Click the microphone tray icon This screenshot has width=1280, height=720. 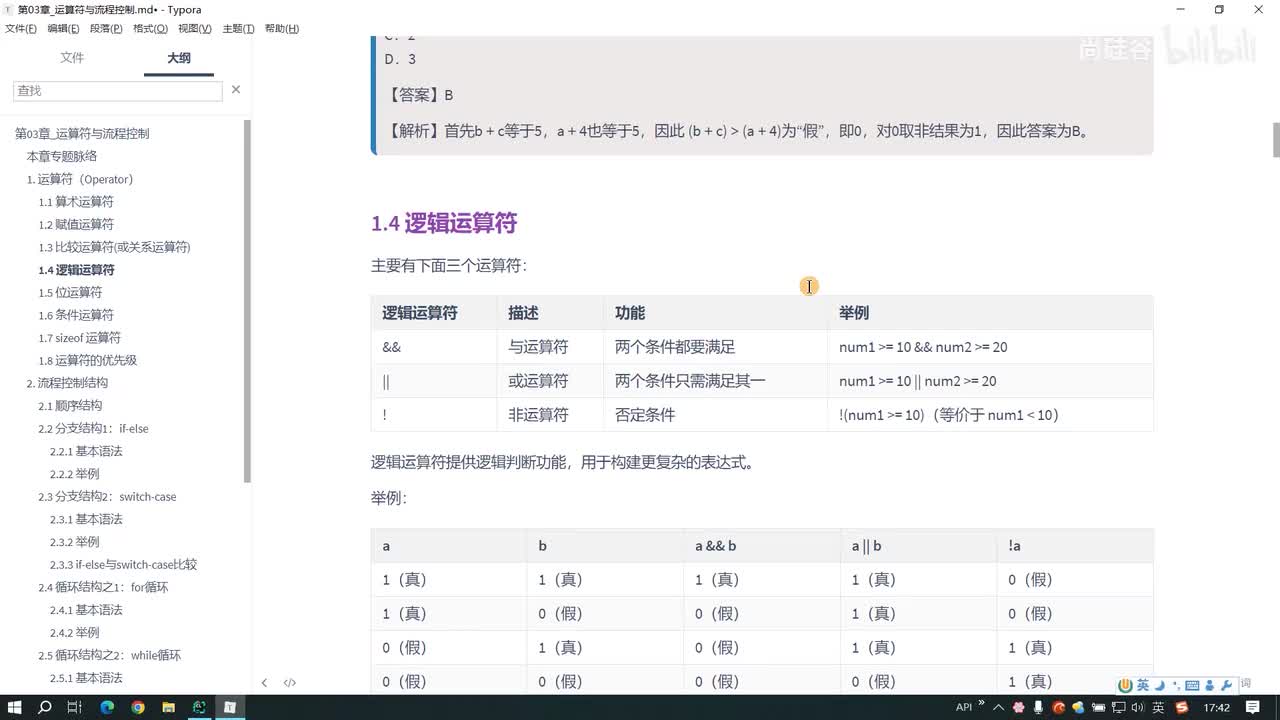coord(1038,707)
